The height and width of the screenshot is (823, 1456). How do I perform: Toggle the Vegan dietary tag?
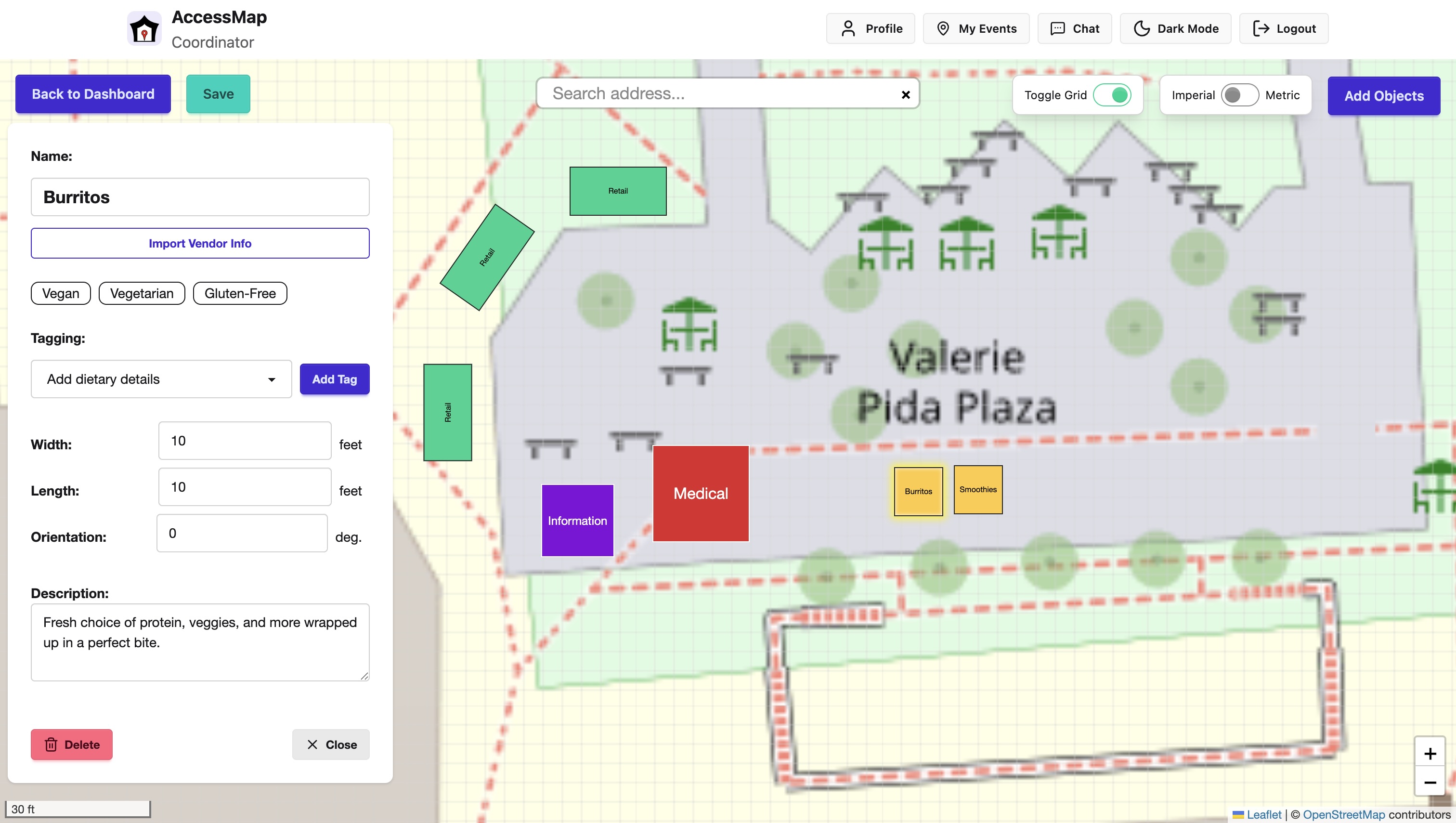pos(61,293)
